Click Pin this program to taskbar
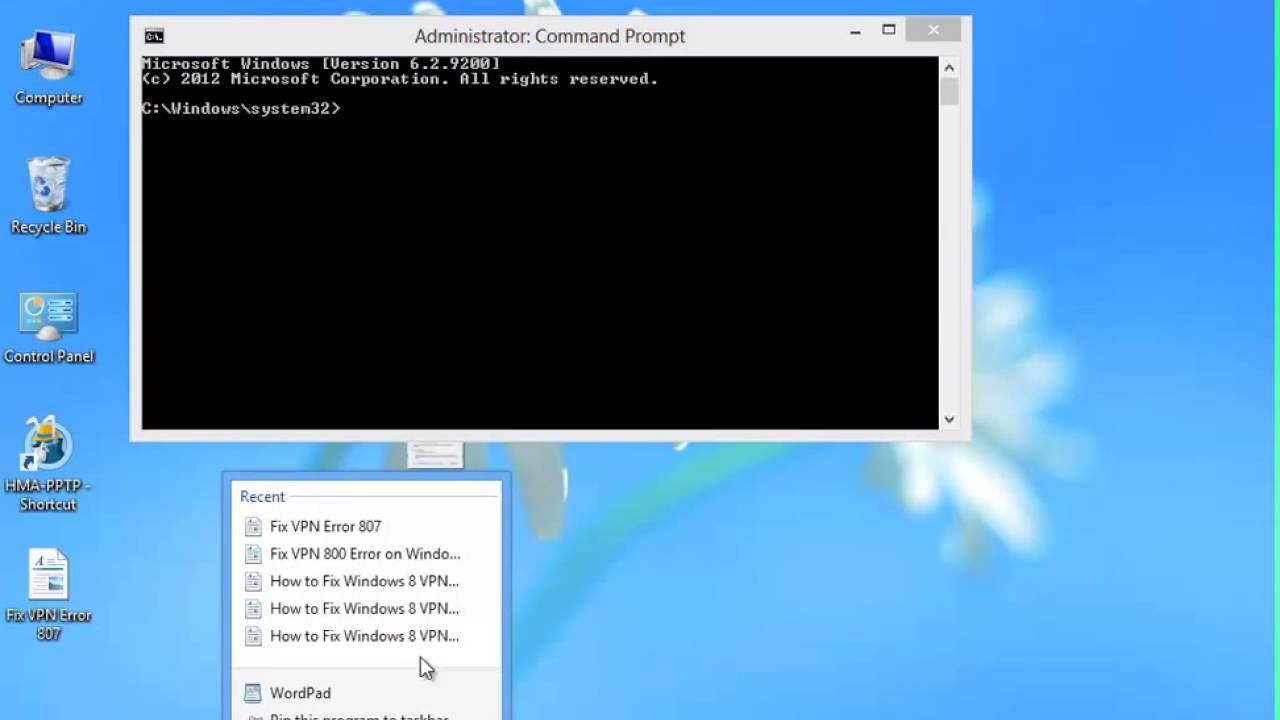1280x720 pixels. [358, 716]
